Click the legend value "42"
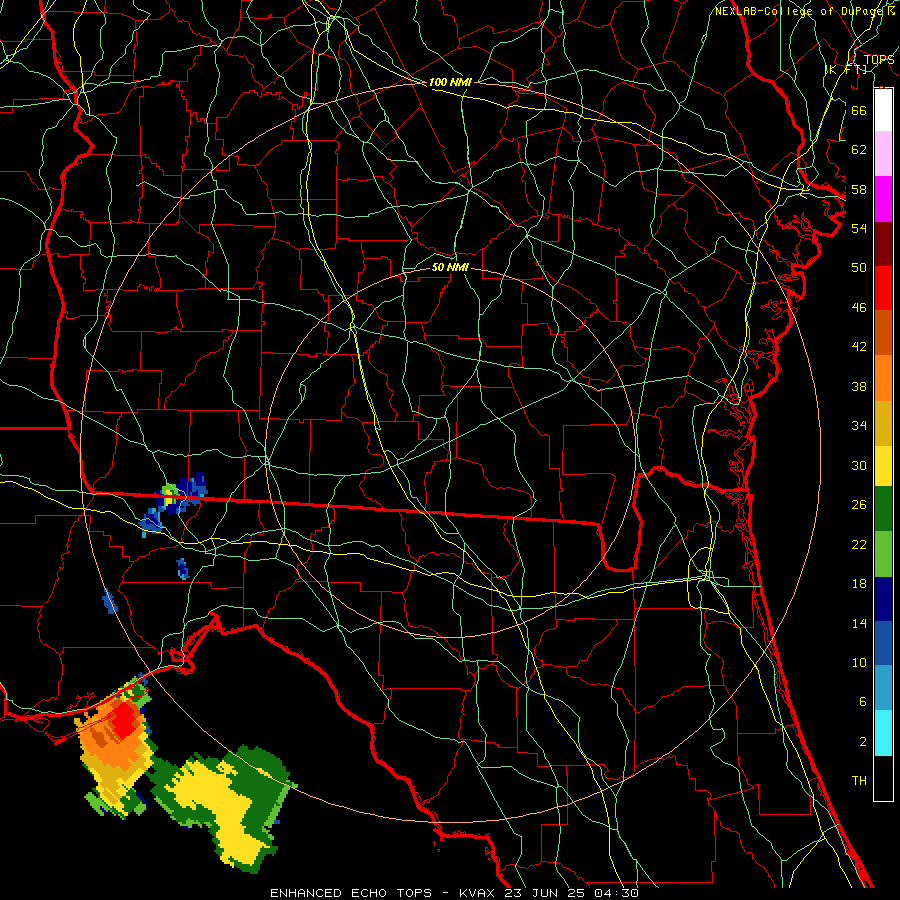900x900 pixels. tap(859, 347)
